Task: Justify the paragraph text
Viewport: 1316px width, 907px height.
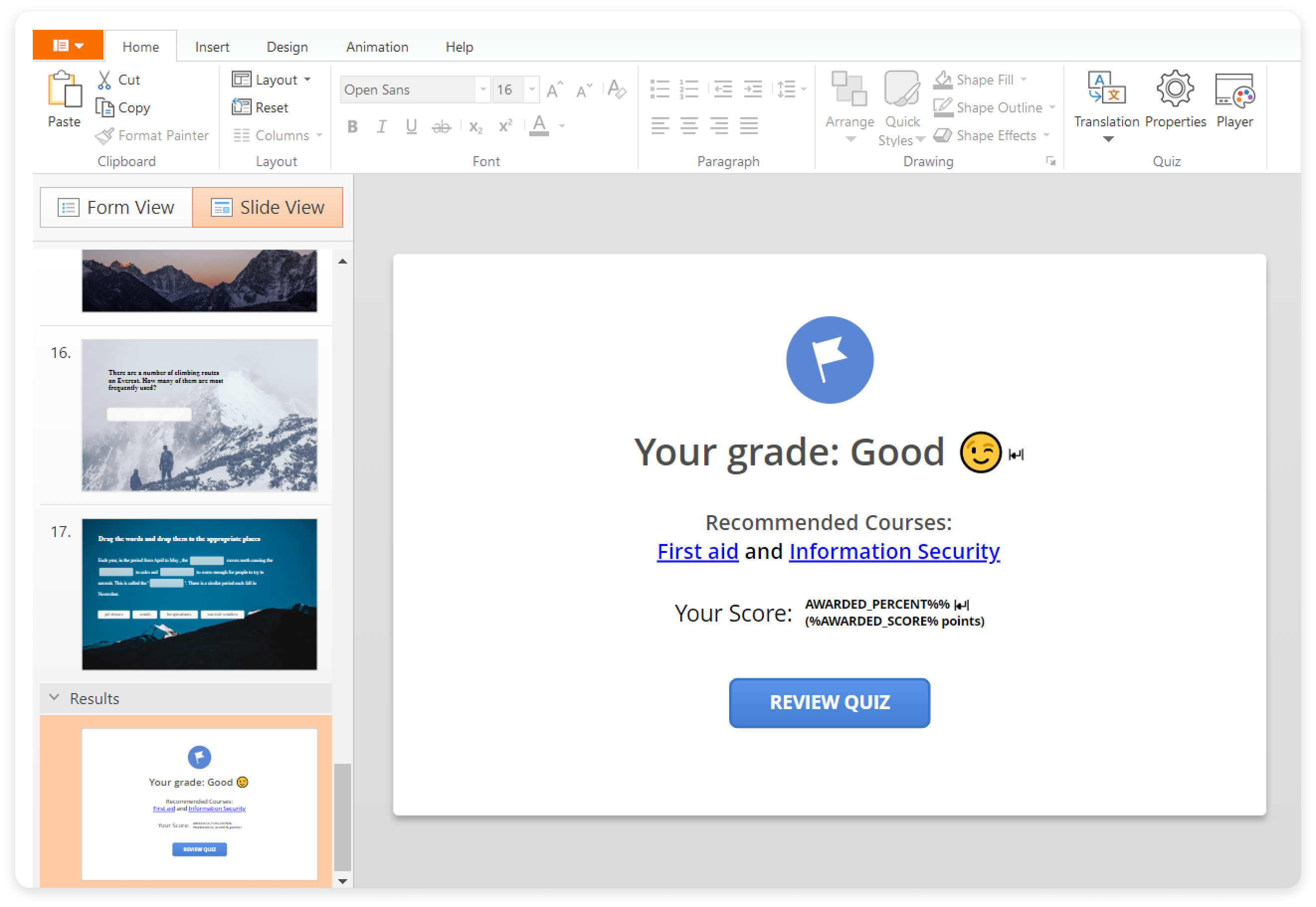Action: coord(749,125)
